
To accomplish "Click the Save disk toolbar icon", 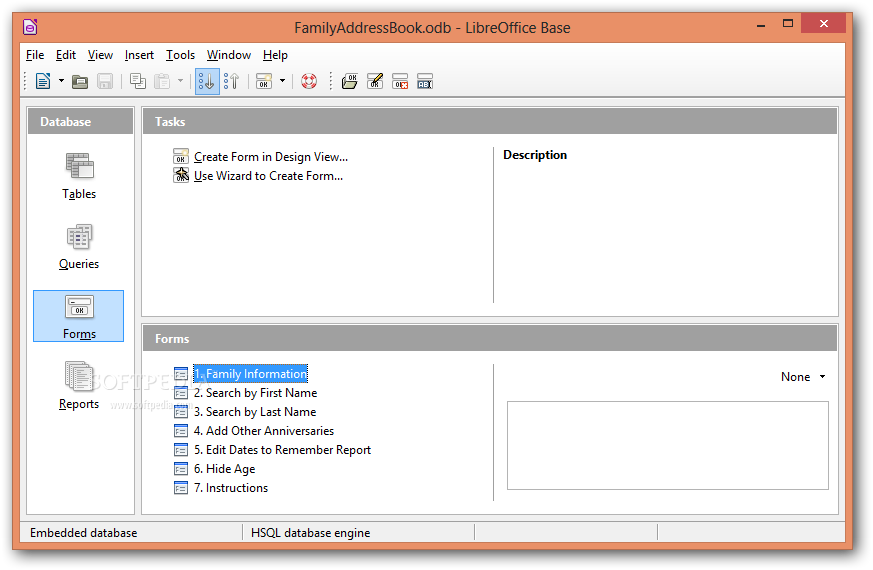I will pos(105,82).
